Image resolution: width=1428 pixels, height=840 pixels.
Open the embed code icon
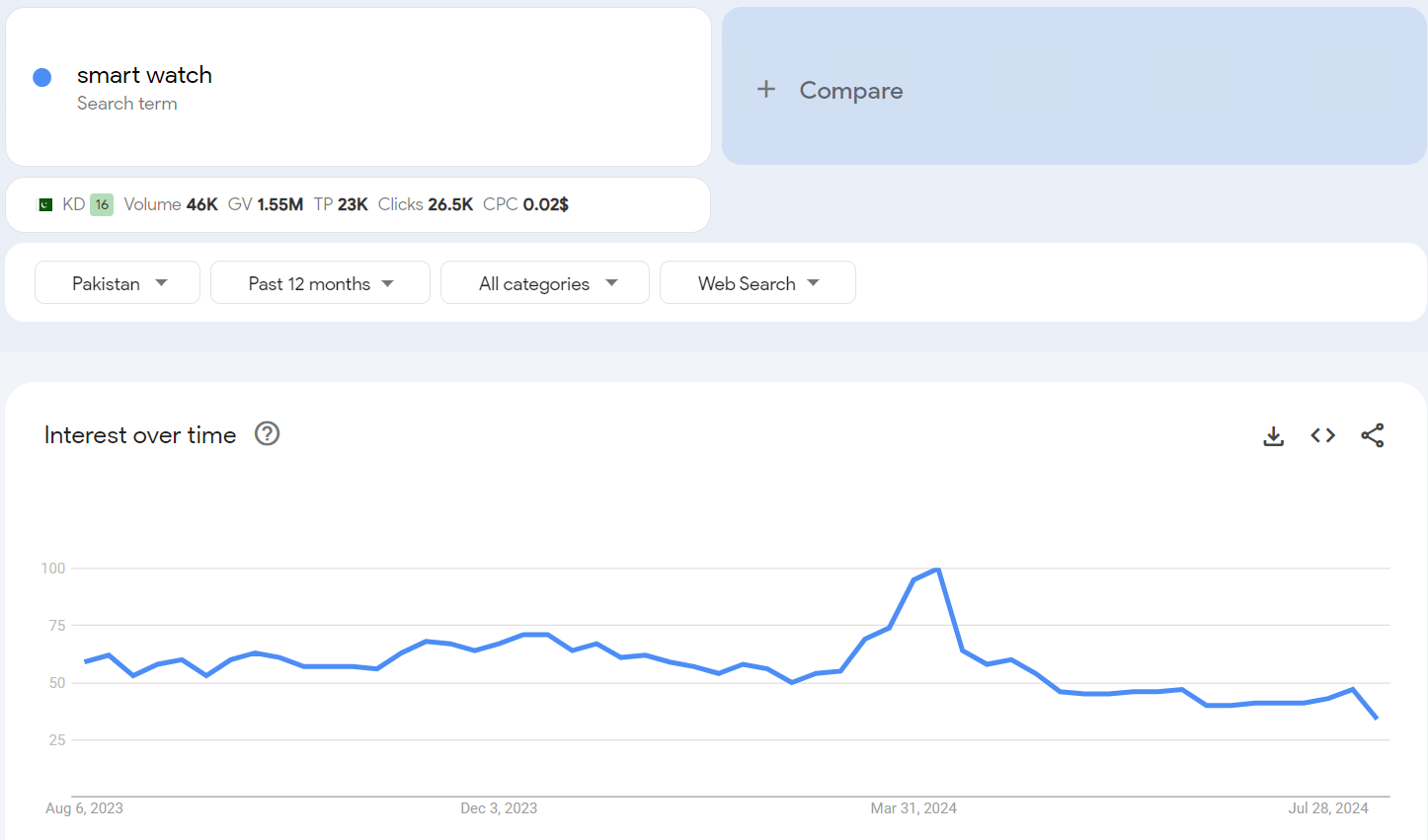click(x=1322, y=435)
